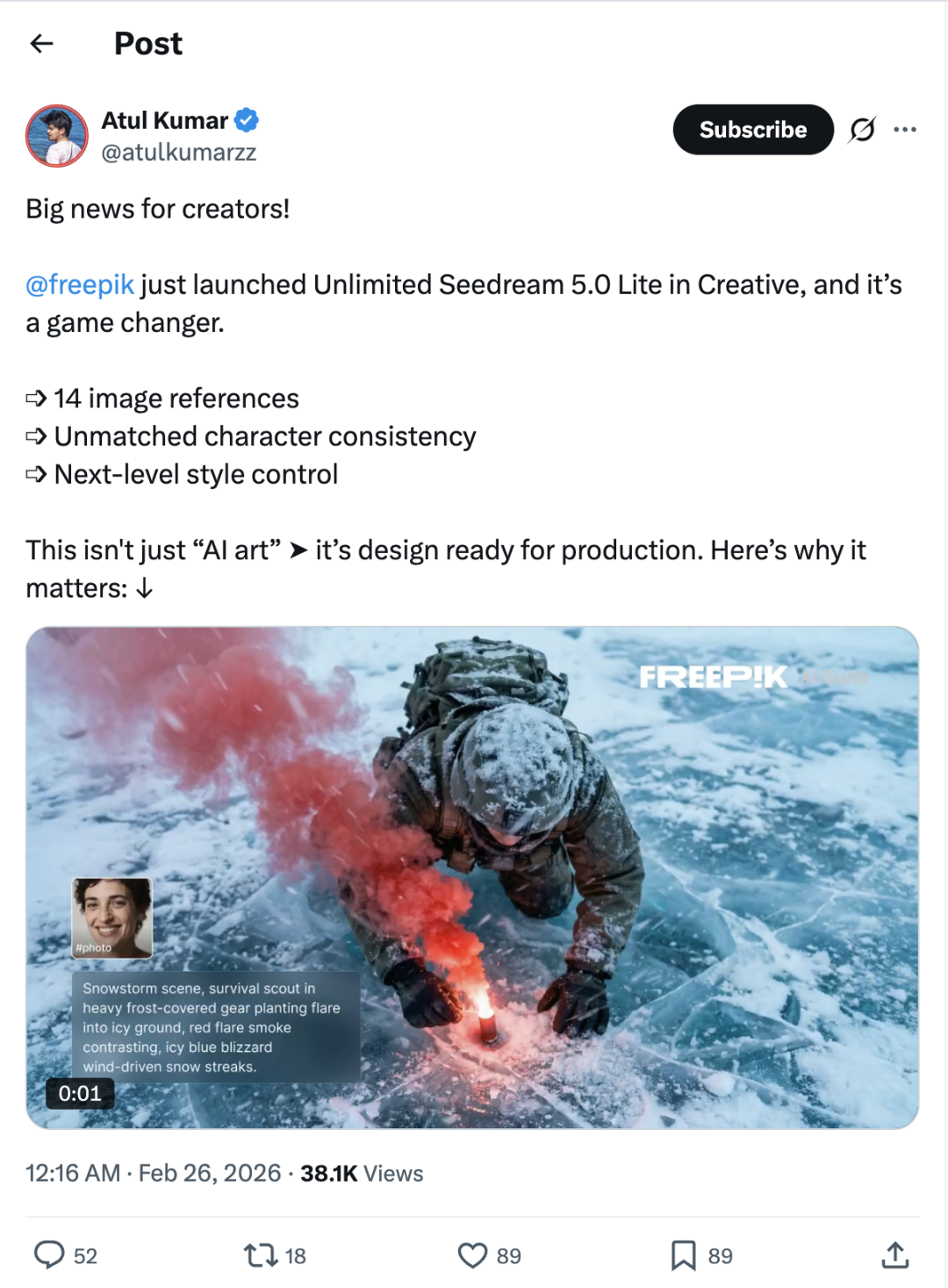Play the snowstorm flare video
Viewport: 948px width, 1288px height.
(x=472, y=877)
